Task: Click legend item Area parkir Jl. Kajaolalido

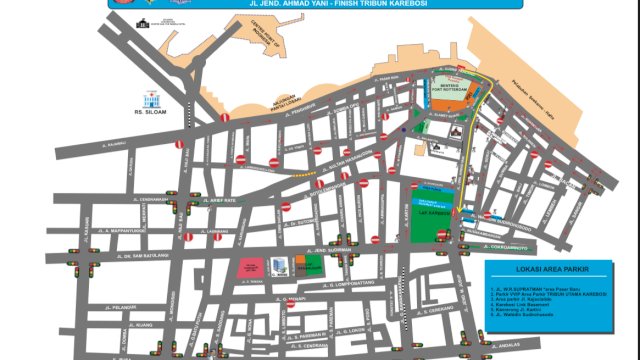Action: (521, 300)
